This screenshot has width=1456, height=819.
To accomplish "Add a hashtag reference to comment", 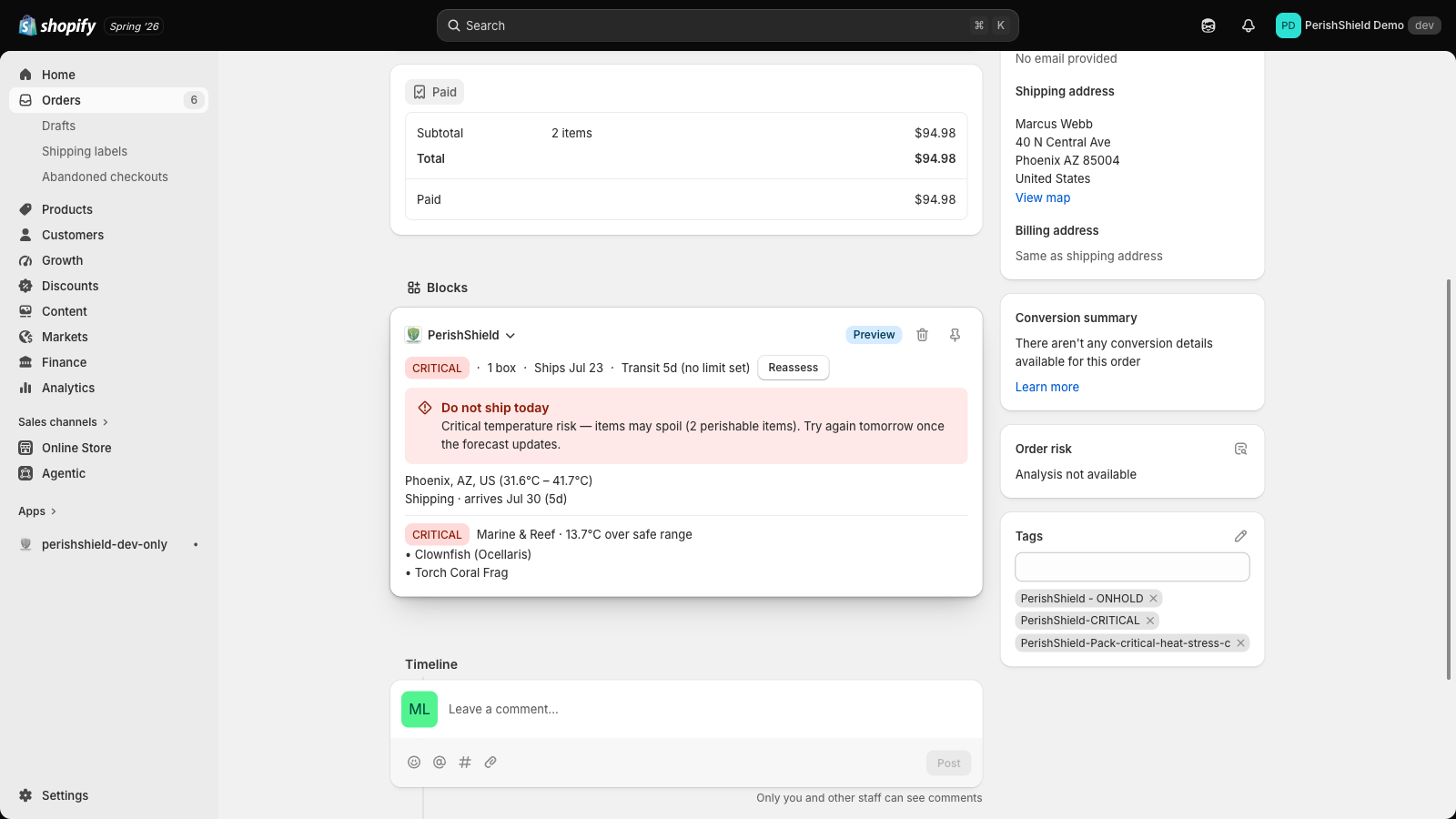I will (465, 763).
